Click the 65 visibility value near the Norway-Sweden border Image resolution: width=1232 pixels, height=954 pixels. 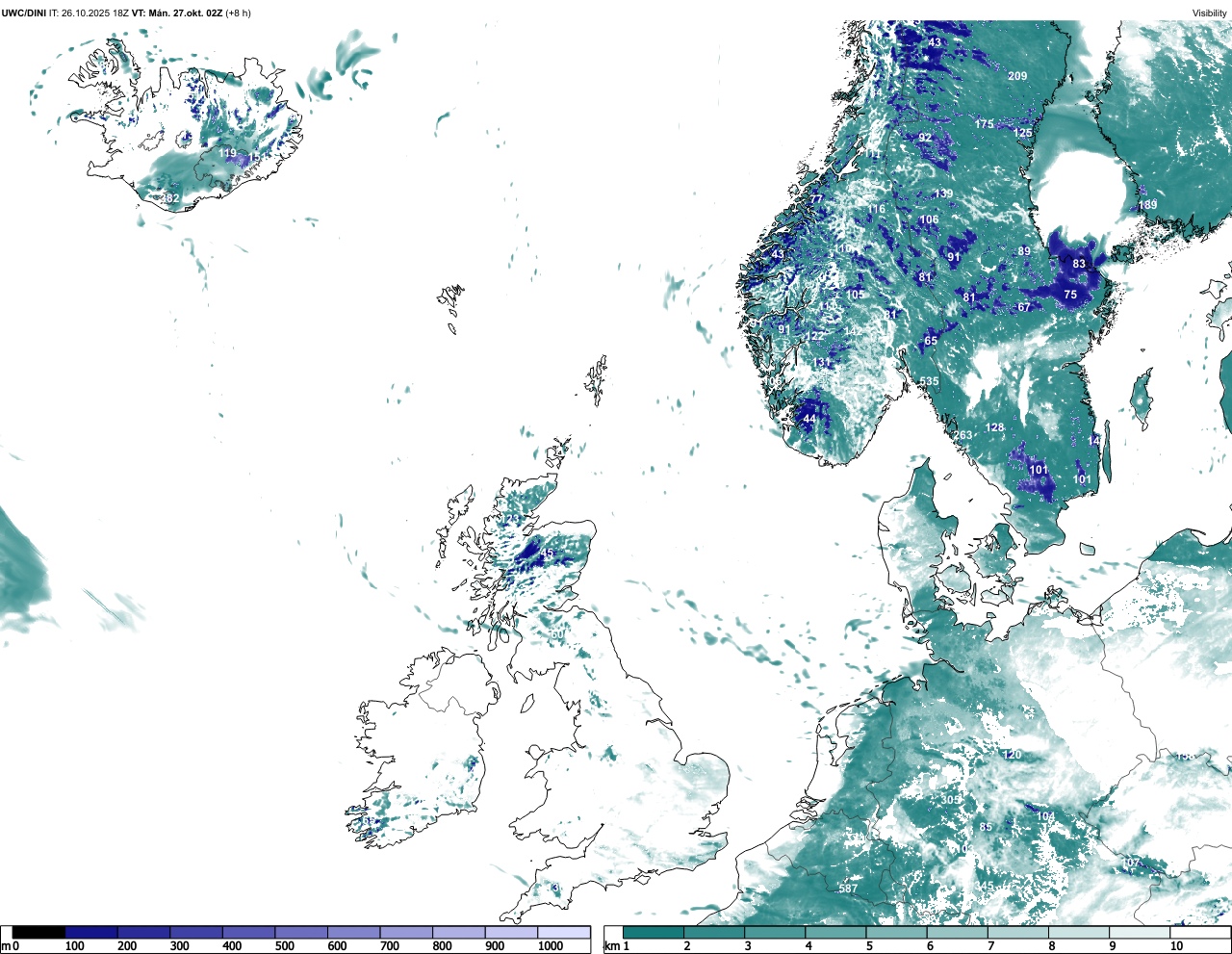(x=931, y=341)
